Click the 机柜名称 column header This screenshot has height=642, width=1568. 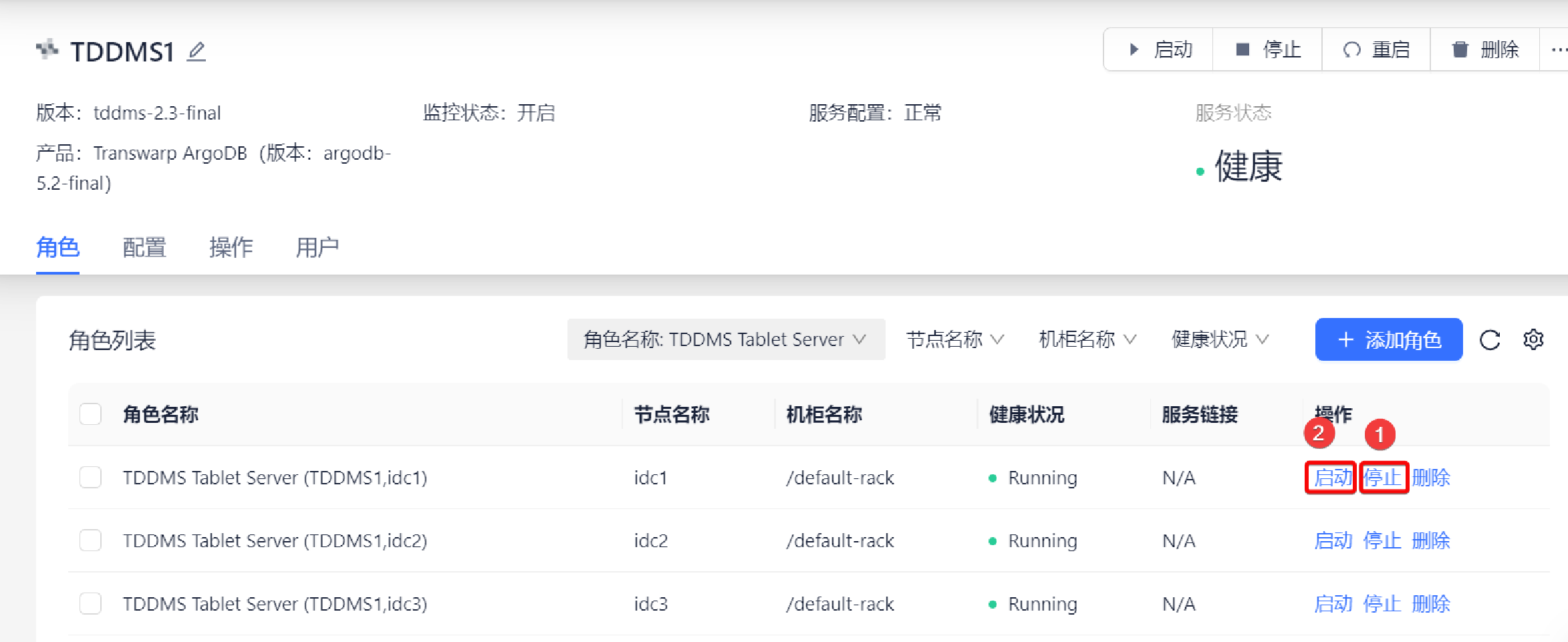(824, 414)
